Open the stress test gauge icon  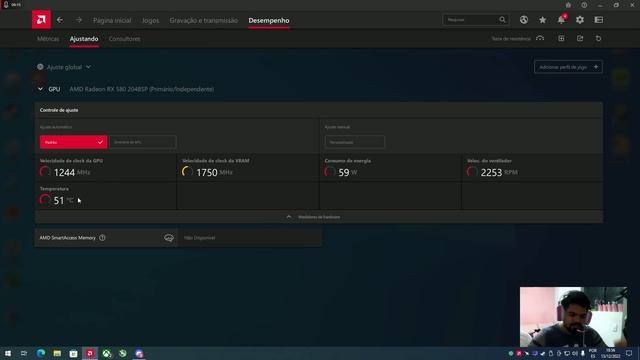click(x=540, y=38)
